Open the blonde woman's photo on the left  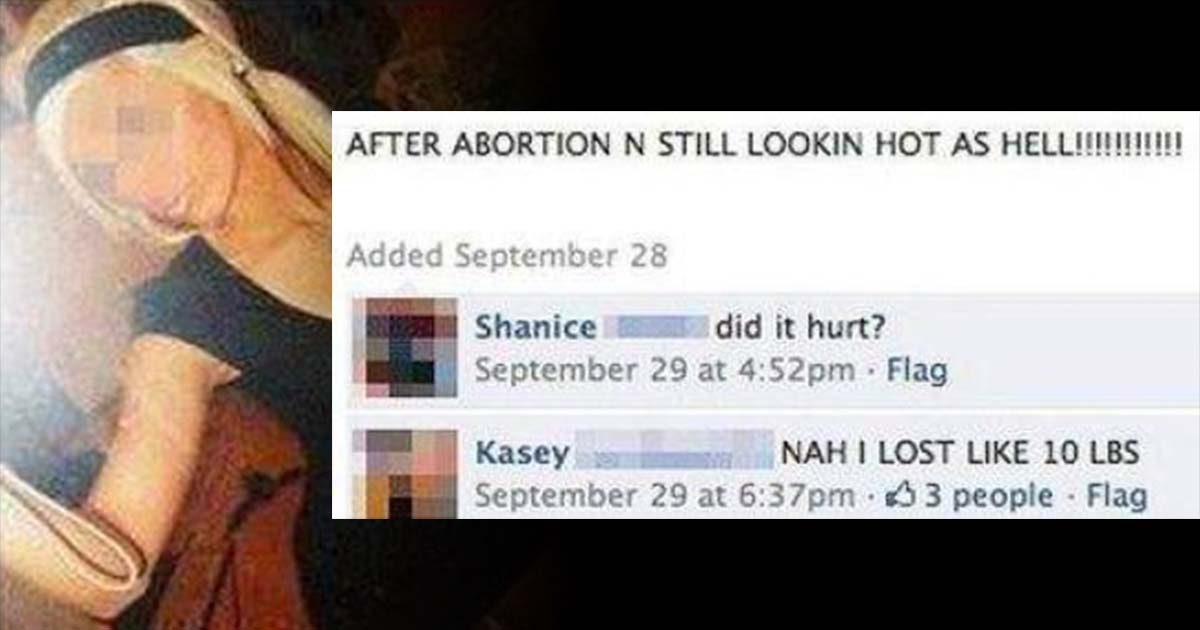click(x=165, y=315)
